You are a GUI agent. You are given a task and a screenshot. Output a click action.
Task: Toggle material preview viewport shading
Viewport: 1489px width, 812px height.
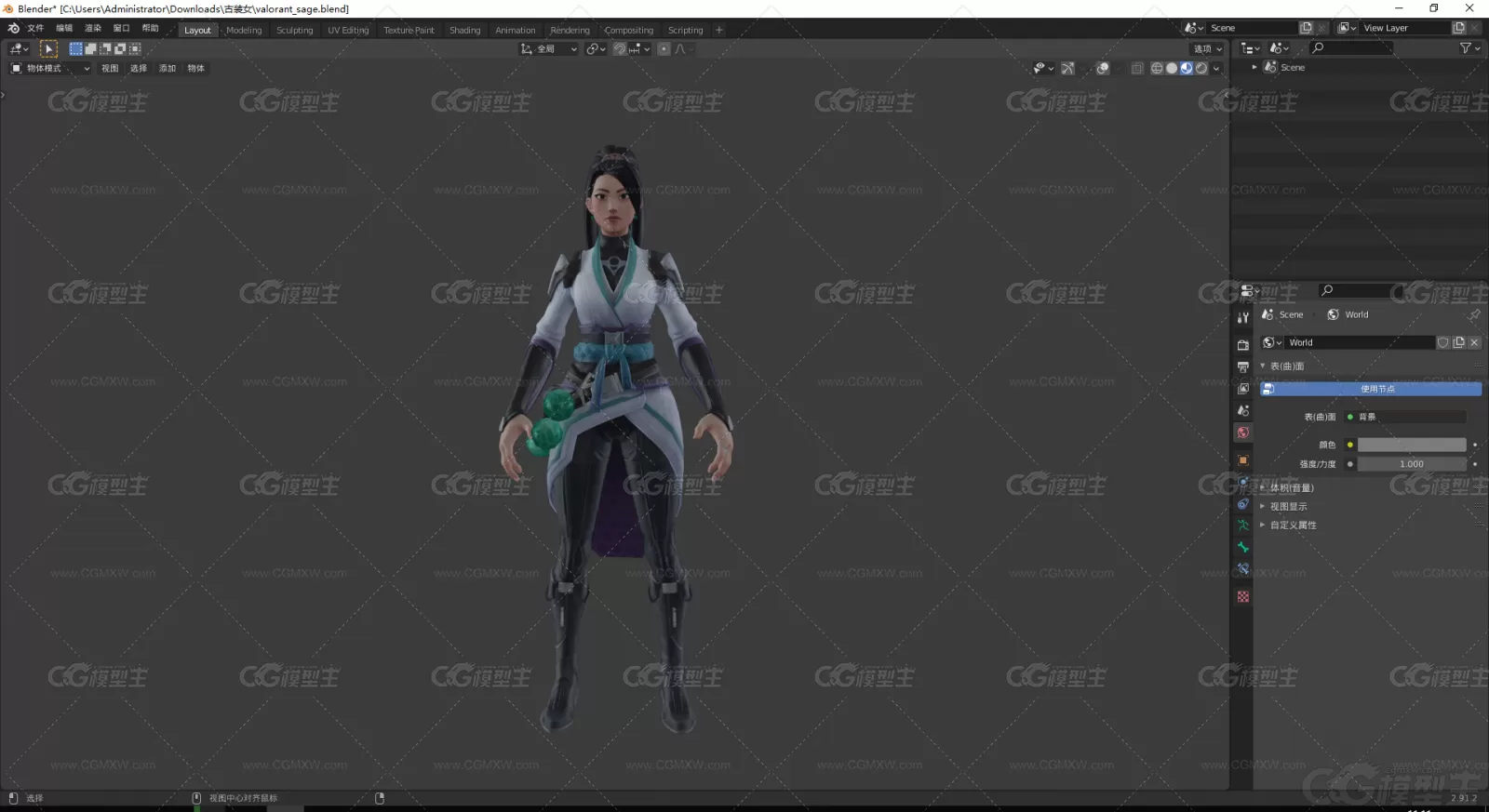(x=1187, y=68)
